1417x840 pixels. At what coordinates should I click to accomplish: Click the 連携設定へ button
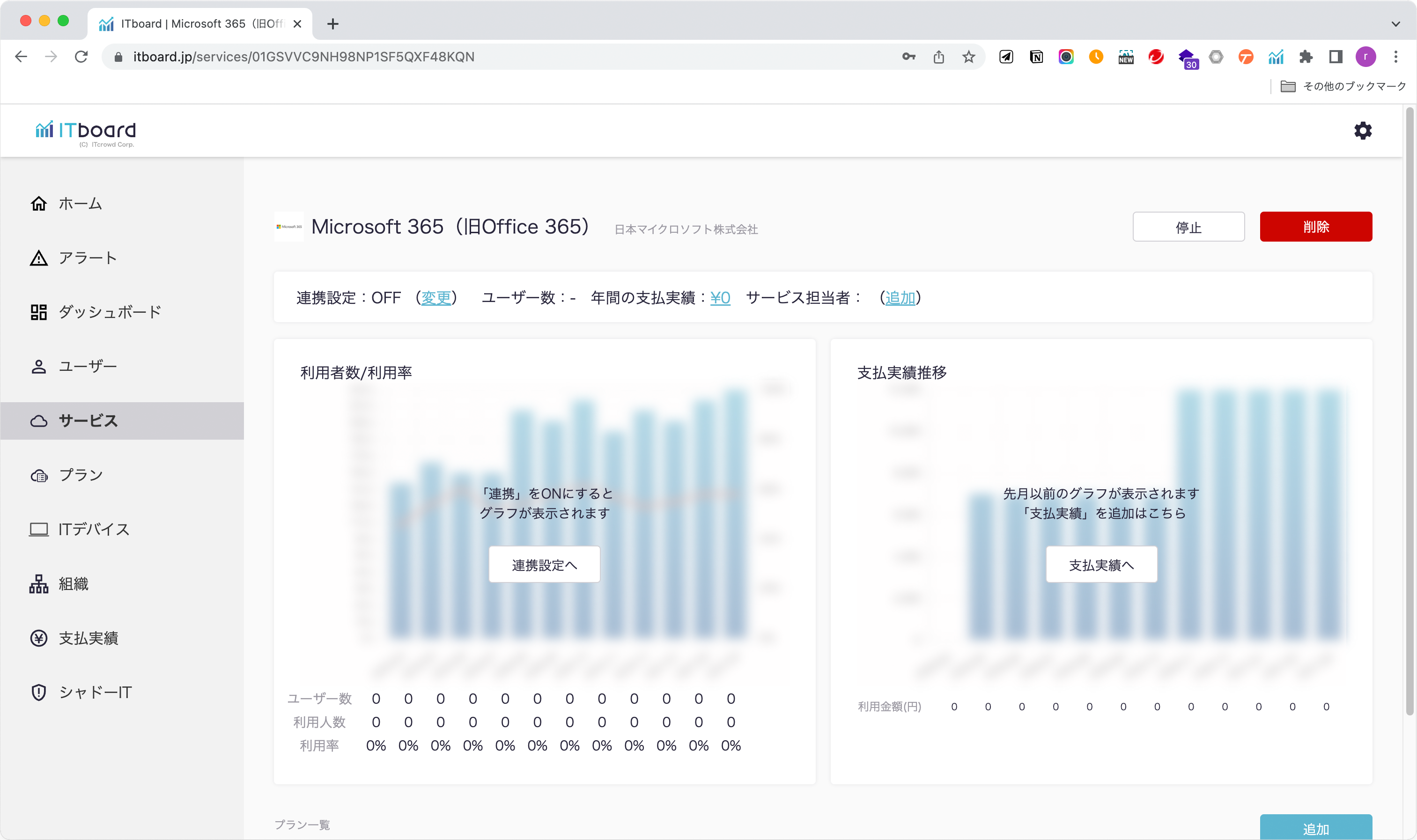point(544,564)
